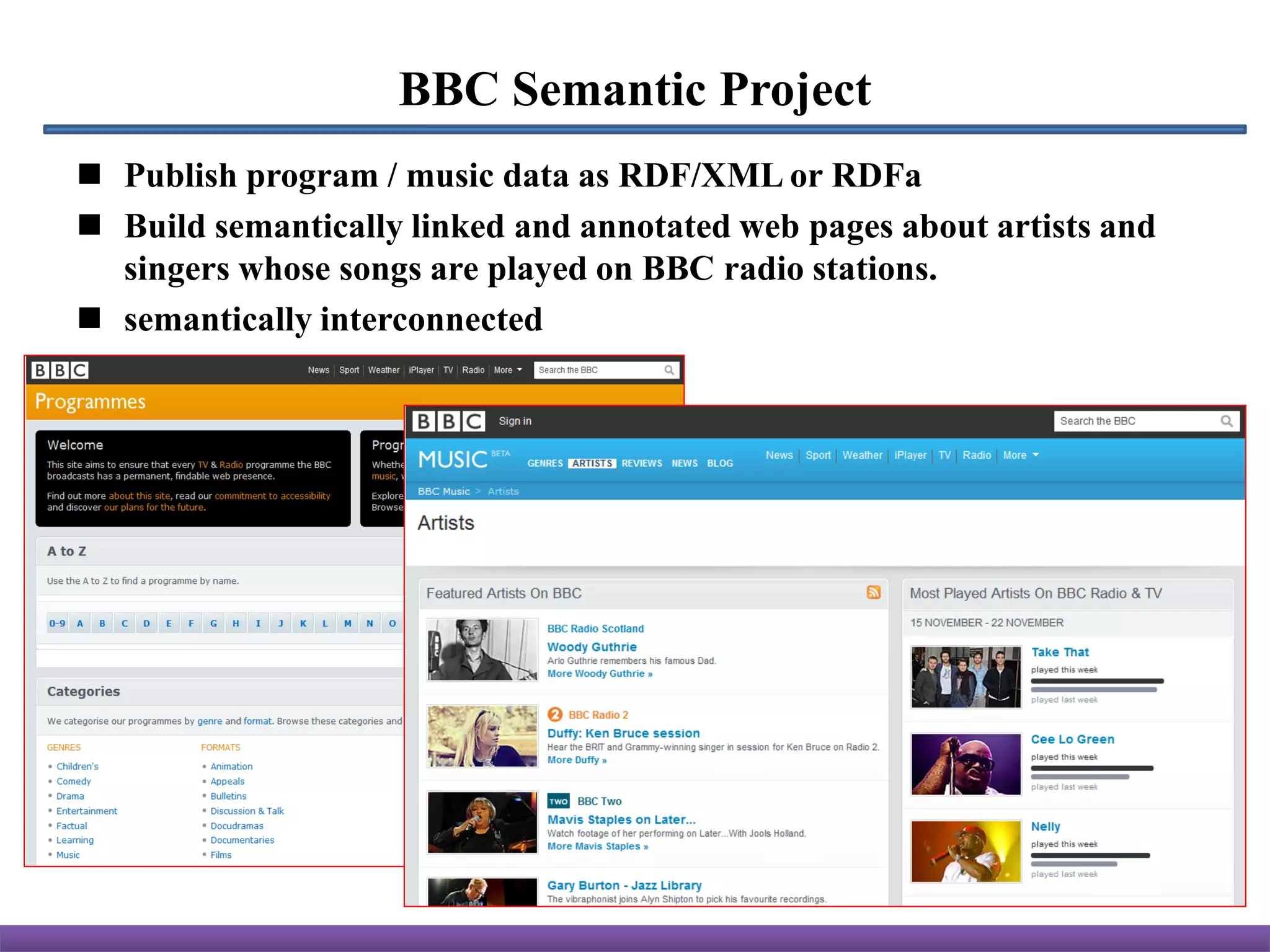
Task: Open Children's genre link
Action: (x=78, y=767)
